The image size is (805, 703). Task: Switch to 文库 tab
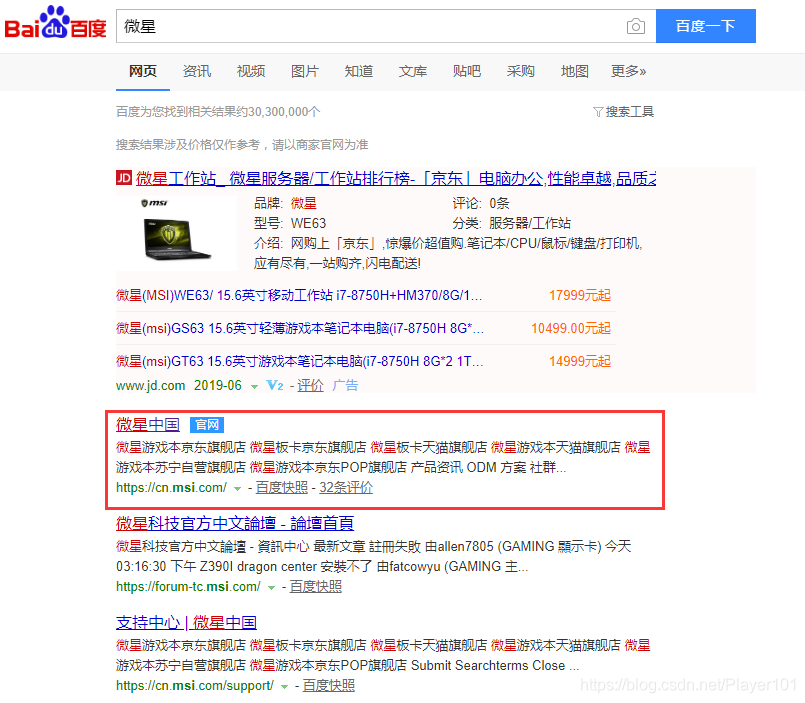tap(413, 71)
